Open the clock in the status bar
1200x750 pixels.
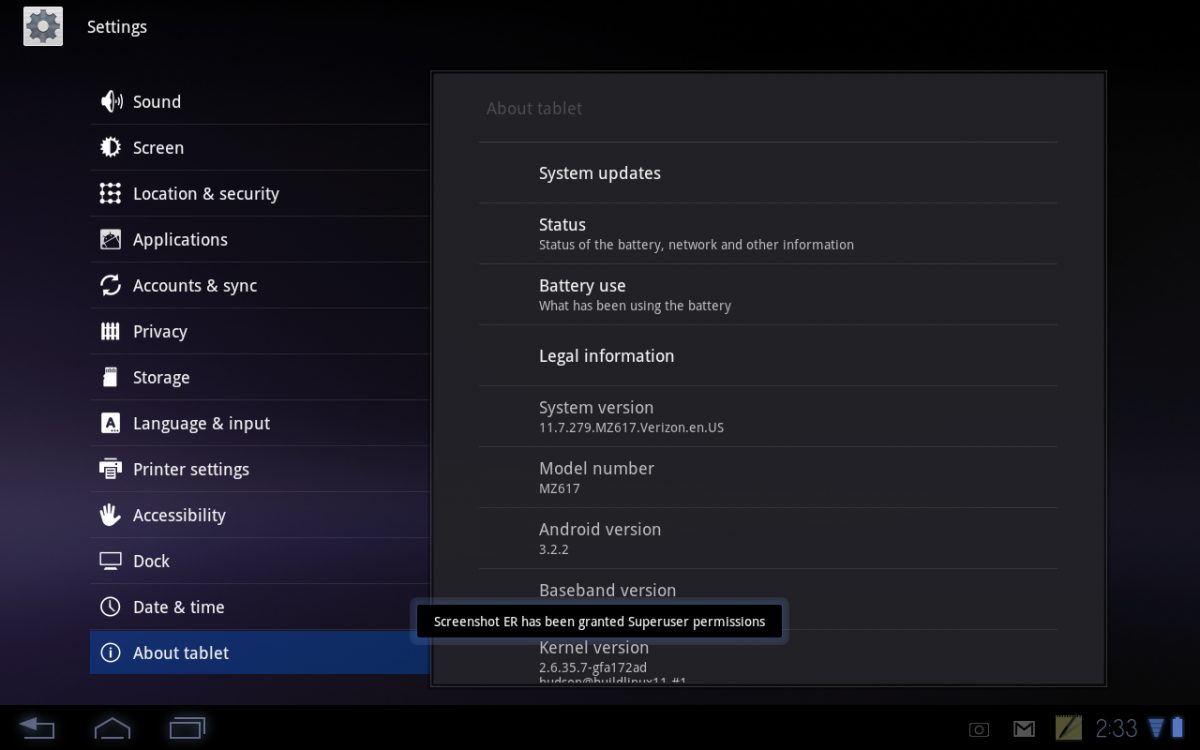tap(1116, 728)
